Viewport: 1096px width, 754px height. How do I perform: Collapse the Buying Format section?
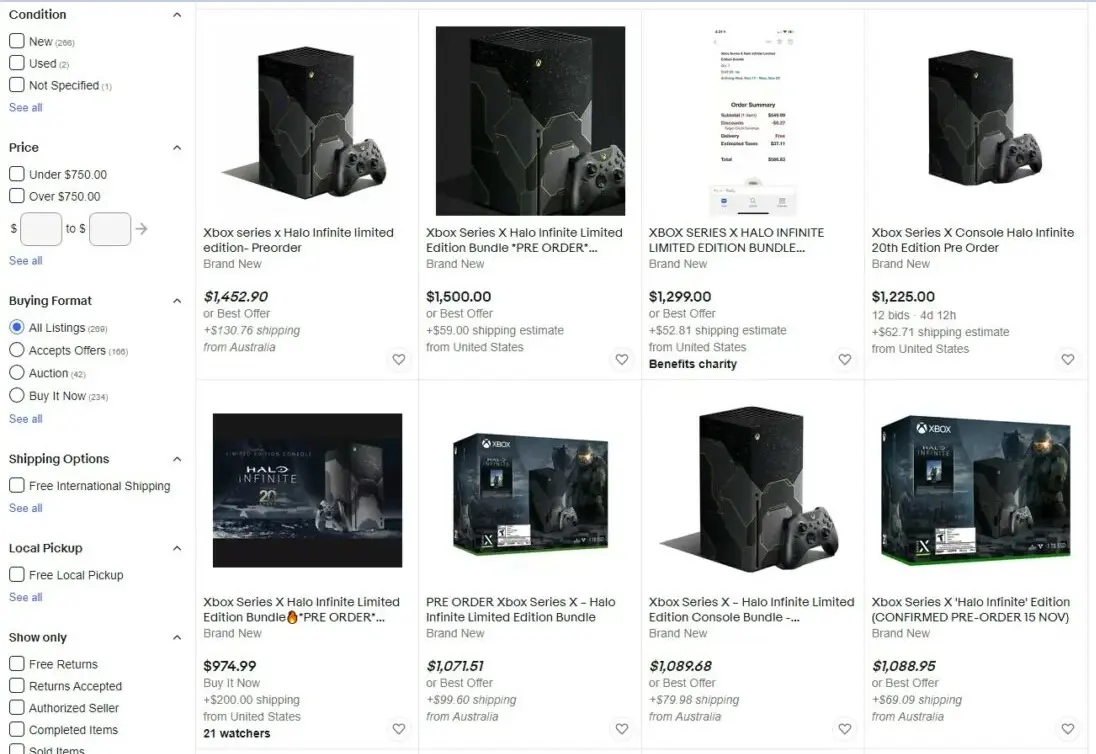point(177,300)
